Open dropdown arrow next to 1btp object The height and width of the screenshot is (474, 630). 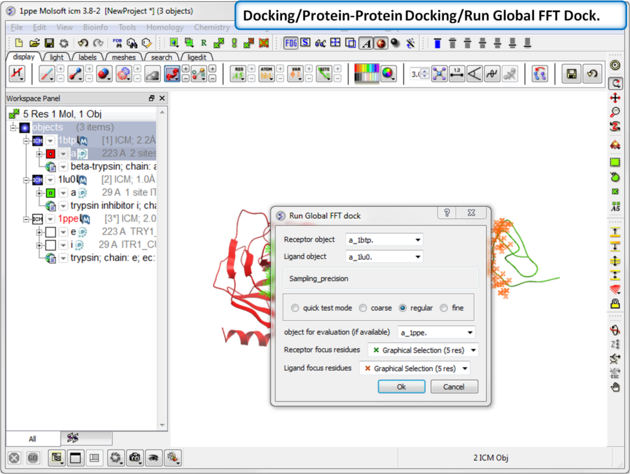pyautogui.click(x=50, y=141)
